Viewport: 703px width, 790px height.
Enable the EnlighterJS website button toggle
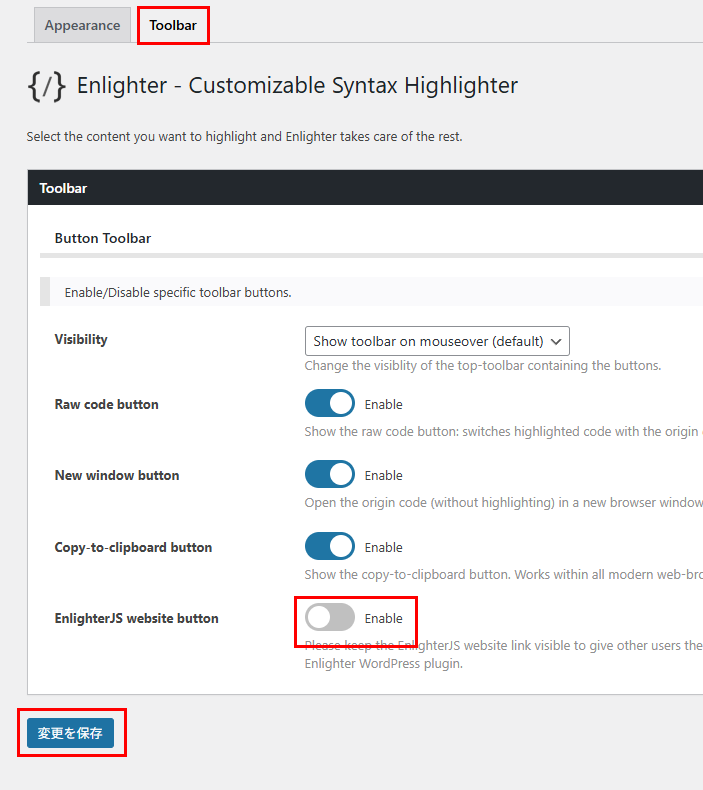pyautogui.click(x=330, y=618)
